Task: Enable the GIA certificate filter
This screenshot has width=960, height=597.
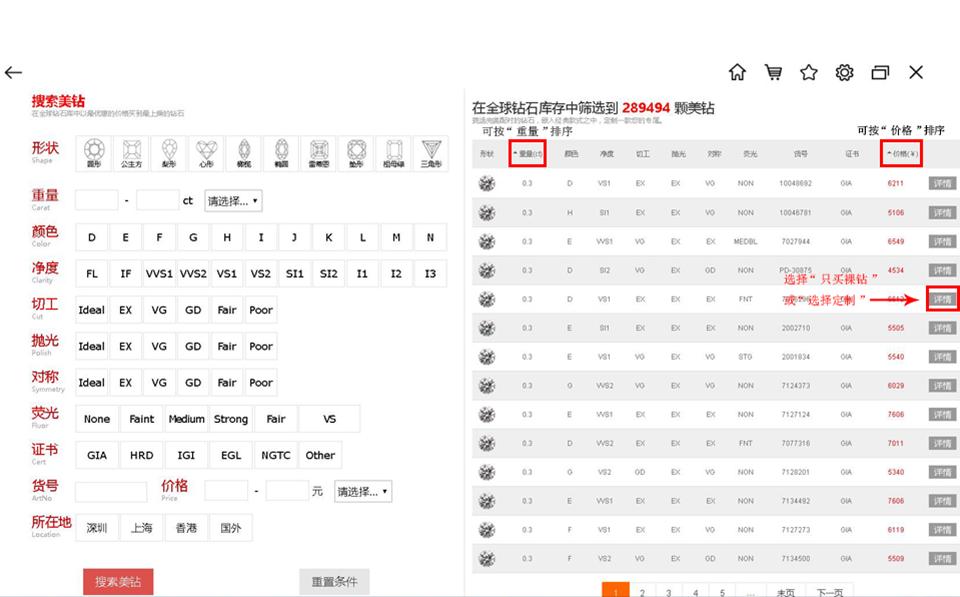Action: click(96, 455)
